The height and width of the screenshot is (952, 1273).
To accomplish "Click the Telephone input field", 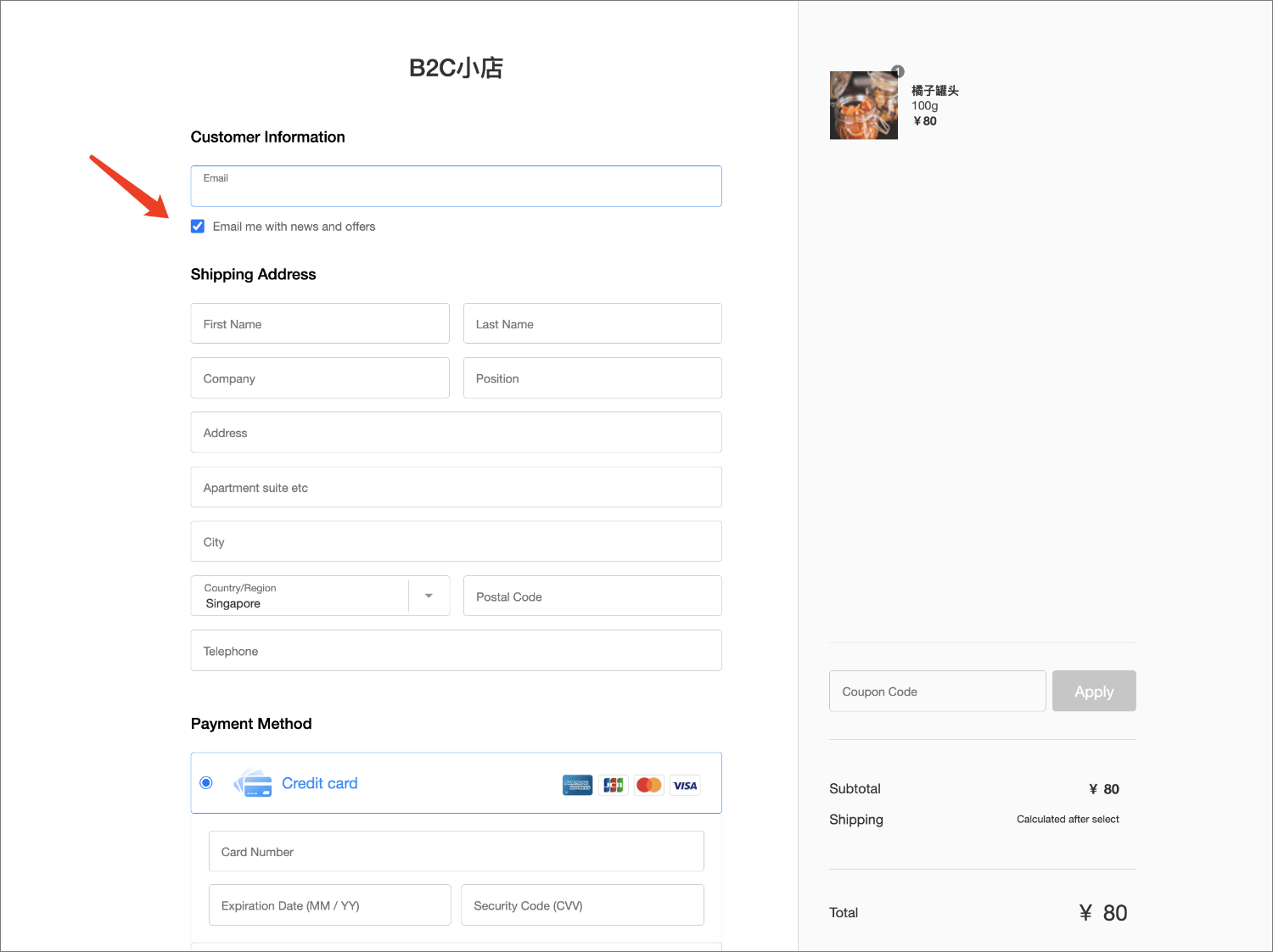I will pos(456,651).
